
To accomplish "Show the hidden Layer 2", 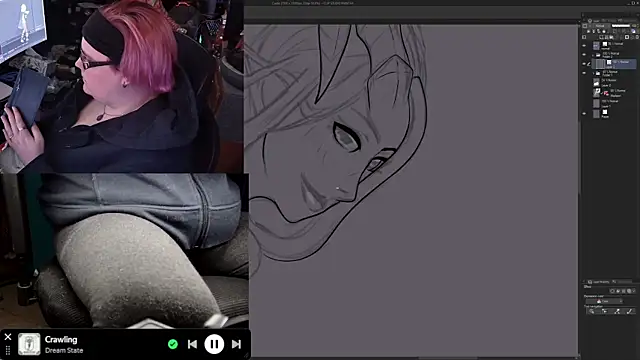I will (584, 82).
